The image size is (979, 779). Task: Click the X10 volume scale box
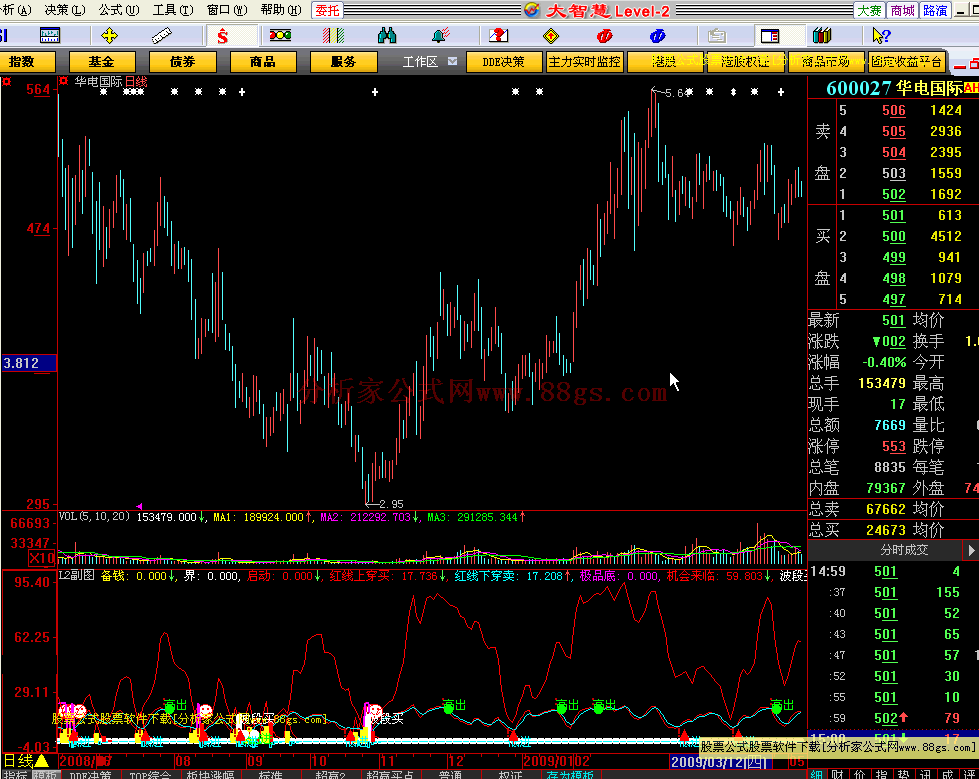click(42, 557)
